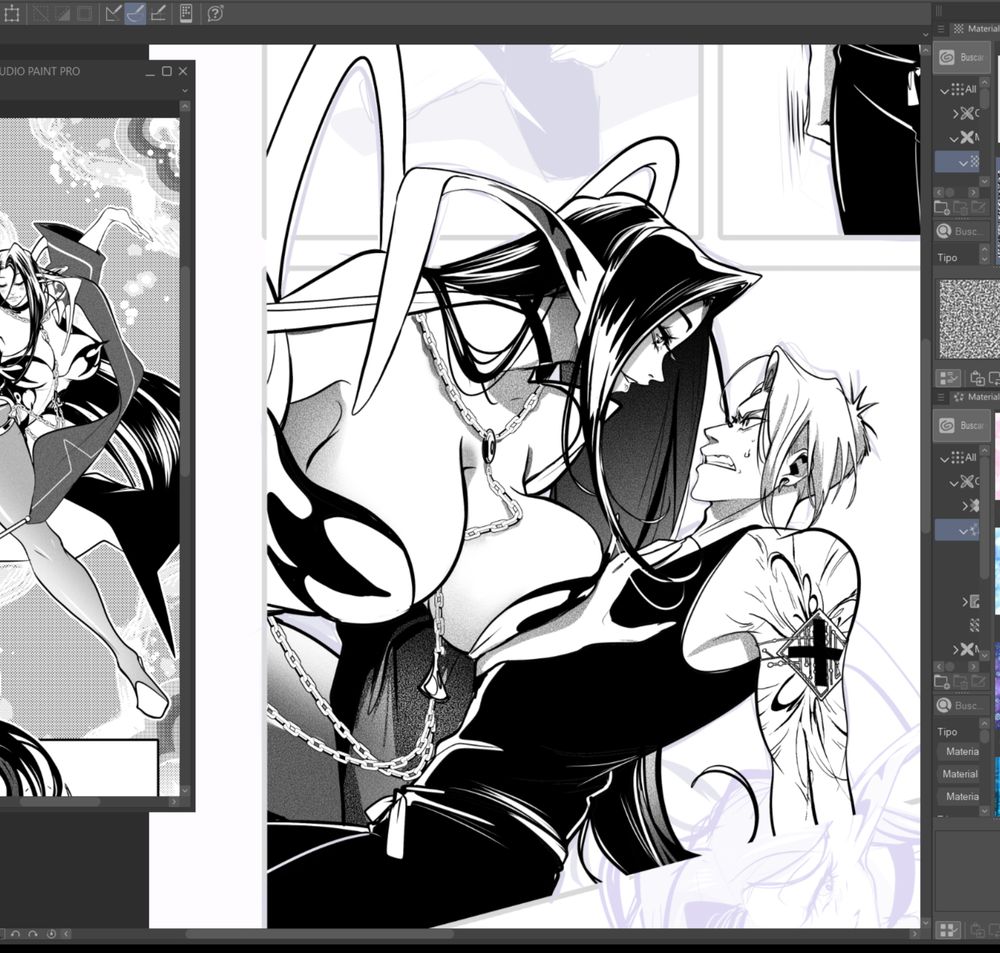The width and height of the screenshot is (1000, 953).
Task: Click the sub-view manga page thumbnail
Action: tap(89, 456)
